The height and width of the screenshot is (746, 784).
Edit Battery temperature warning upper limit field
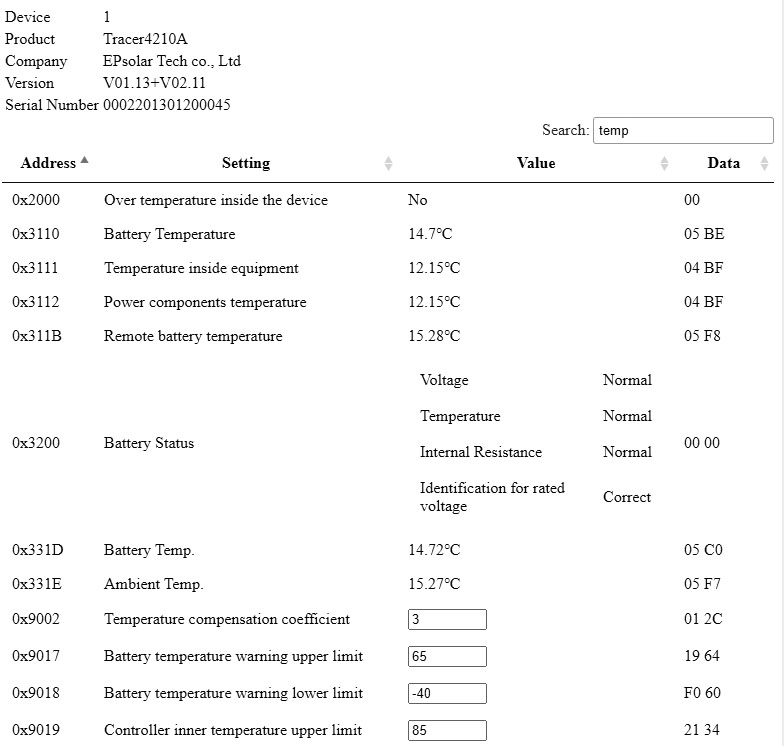coord(447,656)
